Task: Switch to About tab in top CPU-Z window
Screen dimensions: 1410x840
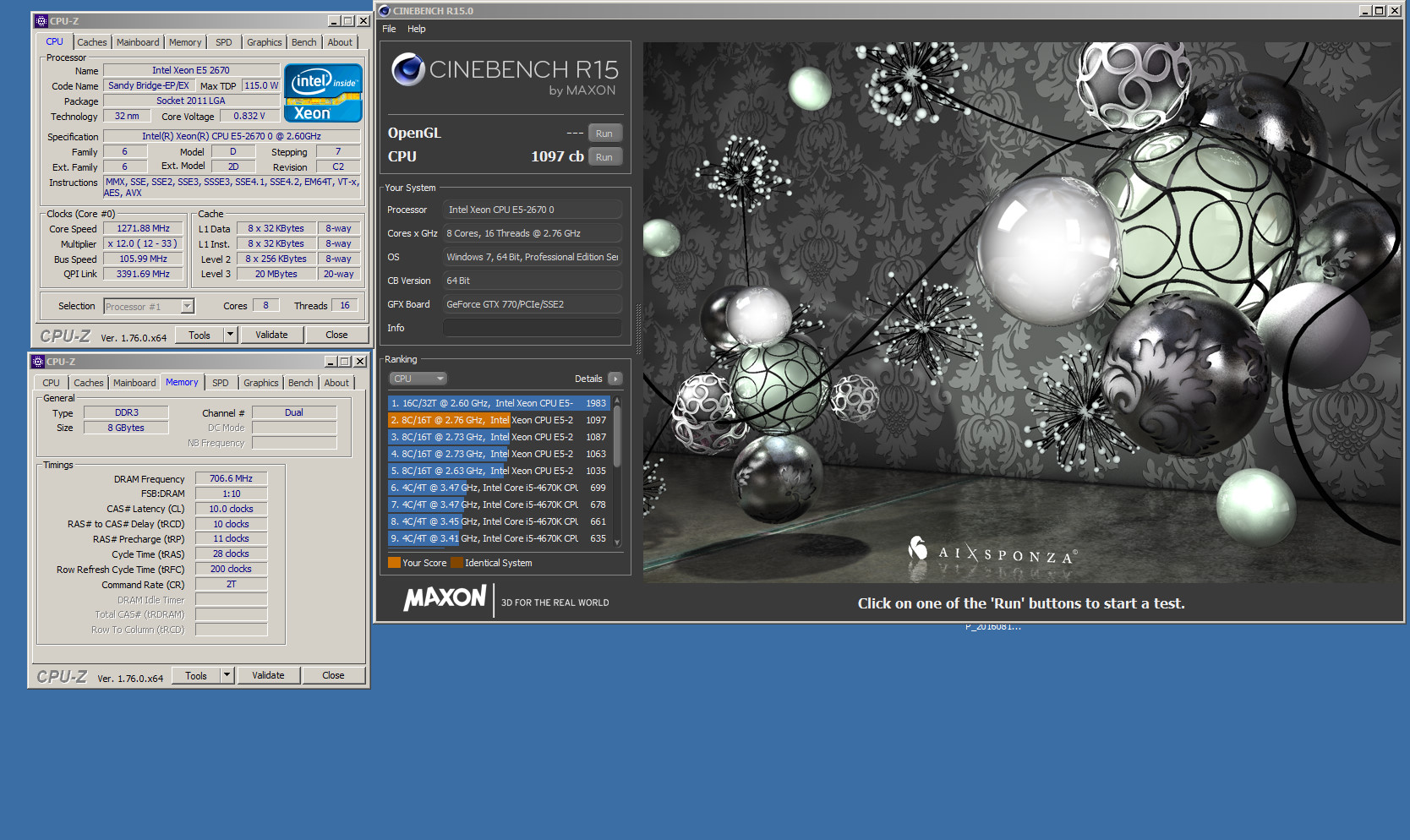Action: (340, 42)
